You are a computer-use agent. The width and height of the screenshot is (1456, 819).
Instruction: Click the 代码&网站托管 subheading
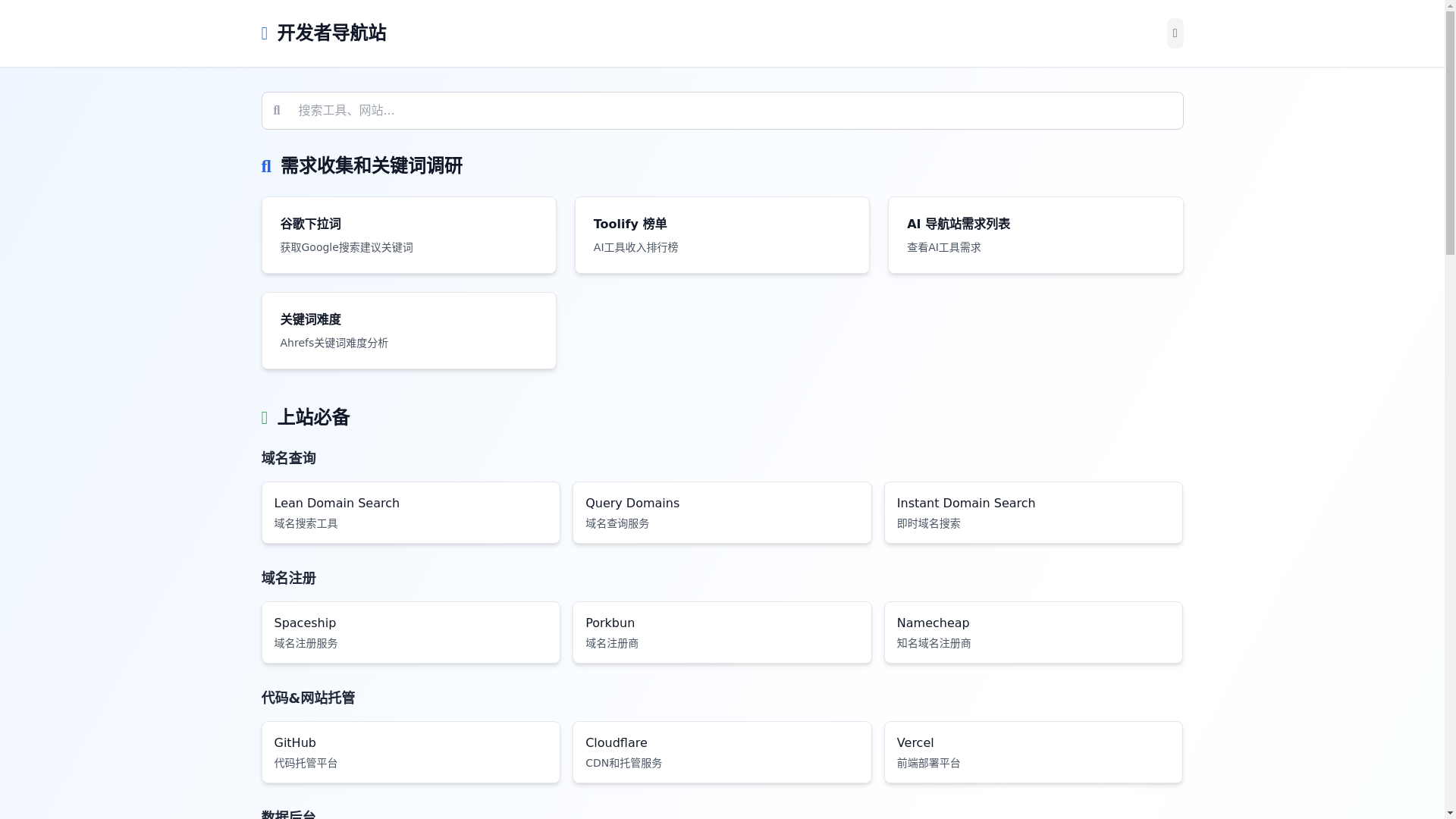click(308, 698)
